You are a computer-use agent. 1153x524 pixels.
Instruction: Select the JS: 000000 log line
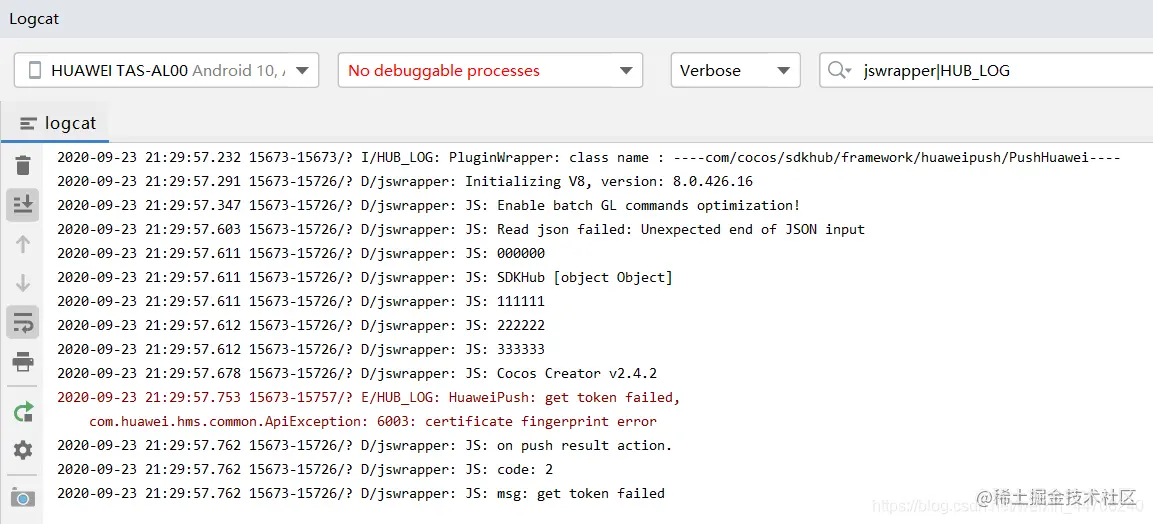tap(301, 254)
